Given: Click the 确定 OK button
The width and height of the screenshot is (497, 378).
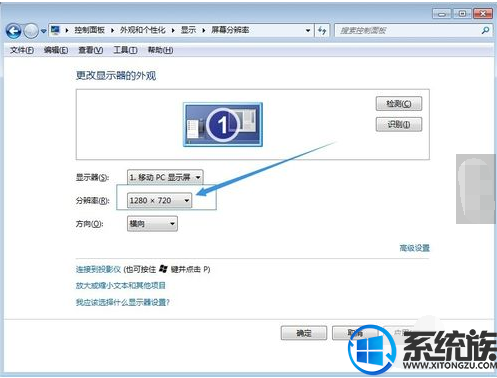Looking at the screenshot, I should click(304, 333).
